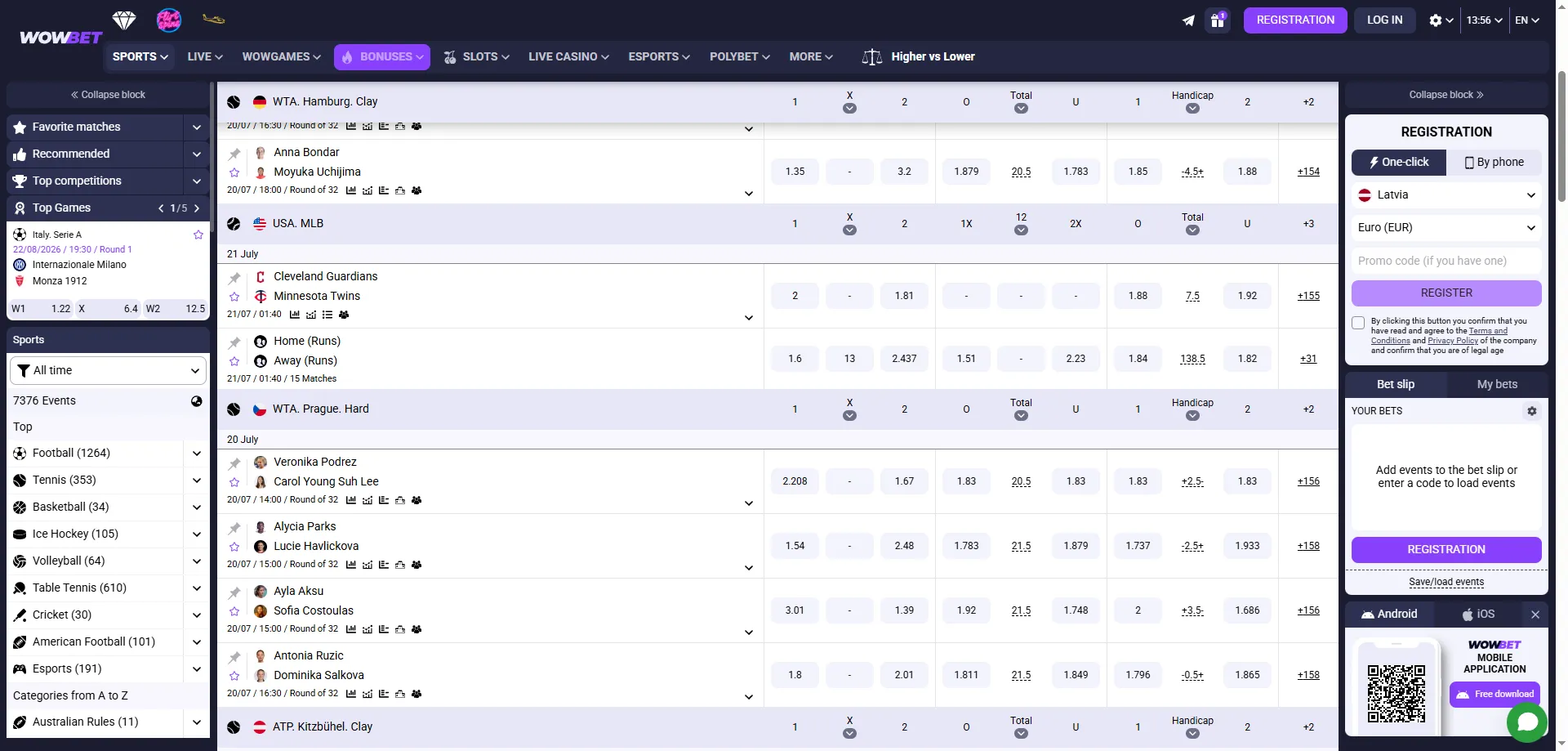
Task: Click the tennis ball icon next to WTA Hamburg
Action: click(x=234, y=102)
